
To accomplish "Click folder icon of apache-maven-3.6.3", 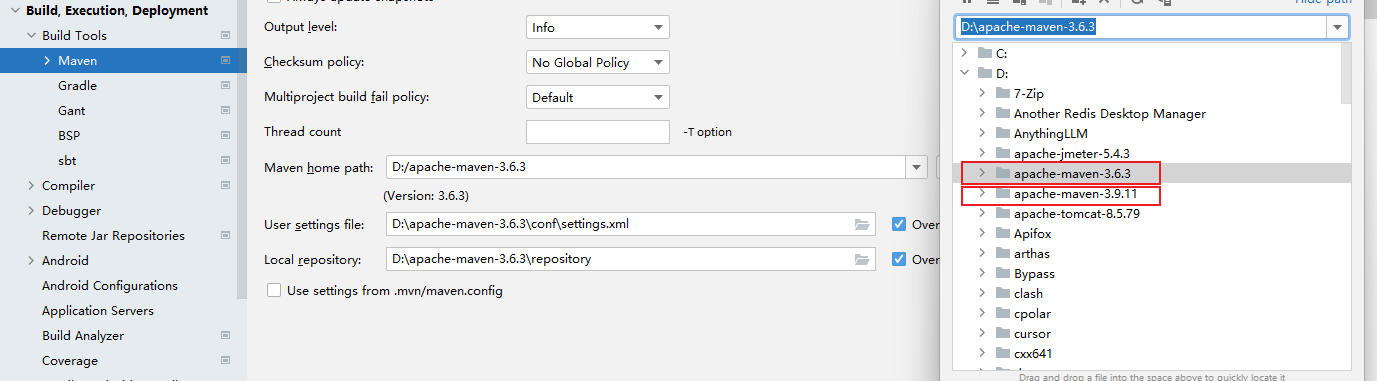I will [1003, 173].
